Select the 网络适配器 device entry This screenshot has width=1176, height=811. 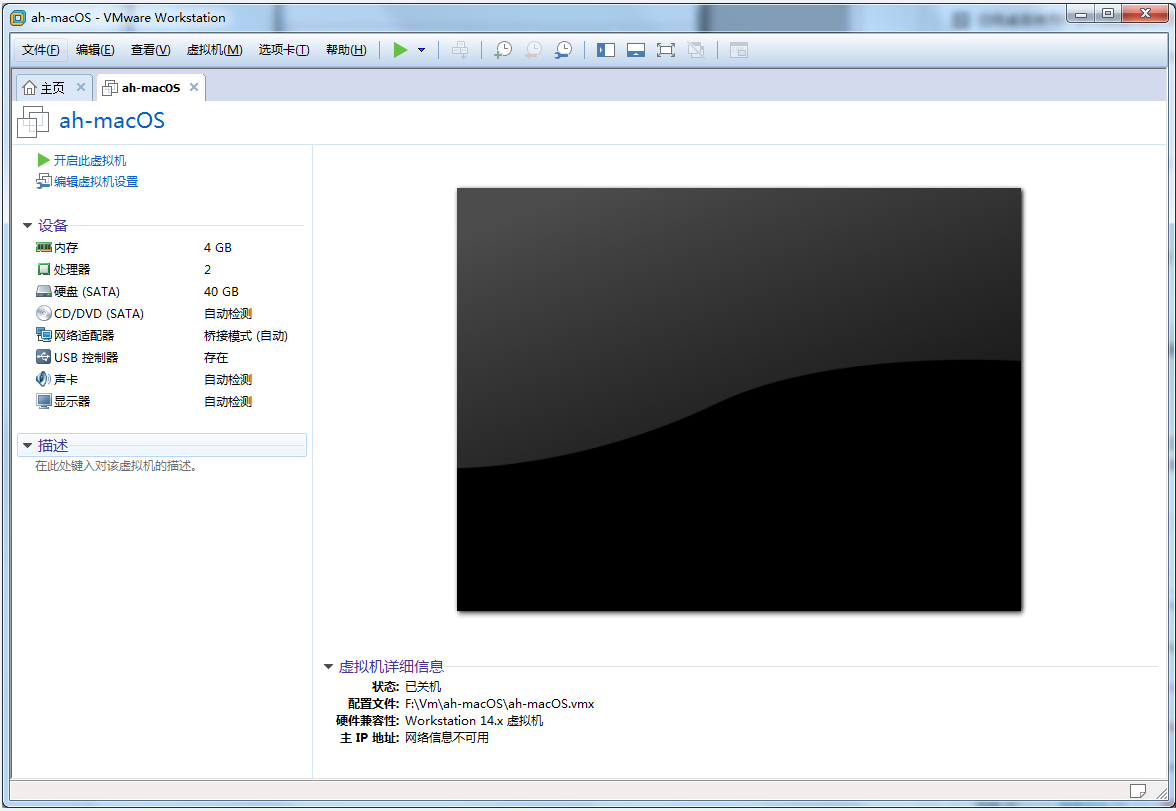pos(83,336)
